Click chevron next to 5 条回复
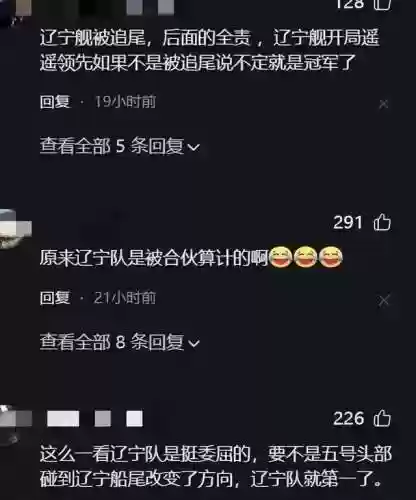The image size is (416, 500). click(194, 147)
